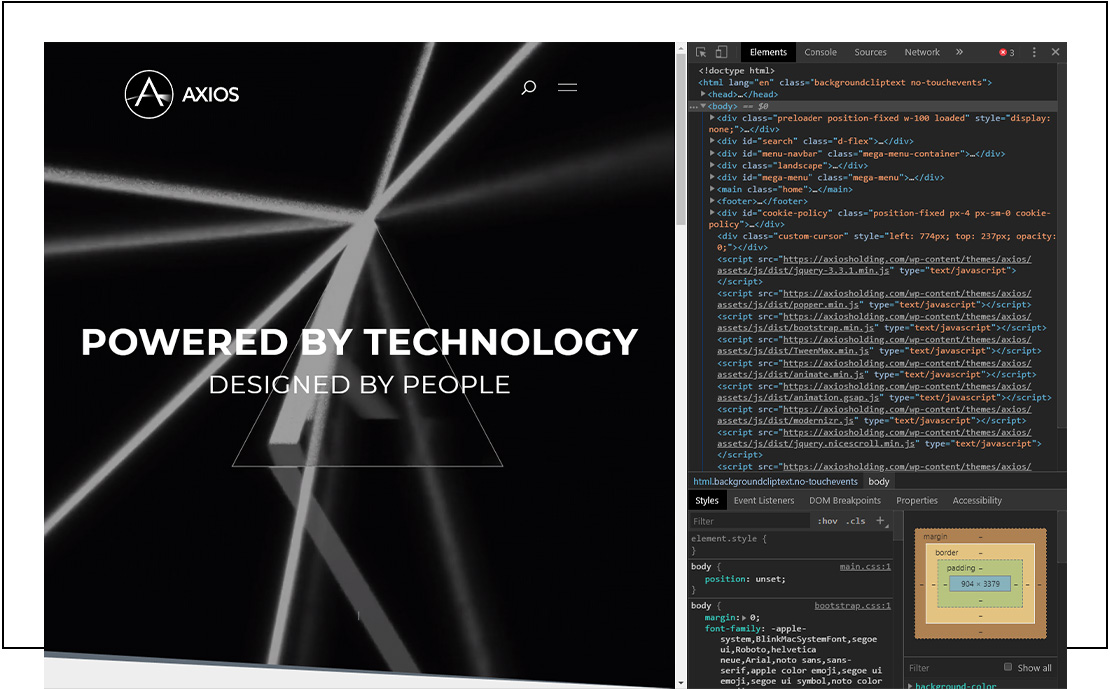Toggle the Show all checkbox
This screenshot has height=689, width=1110.
point(1008,667)
